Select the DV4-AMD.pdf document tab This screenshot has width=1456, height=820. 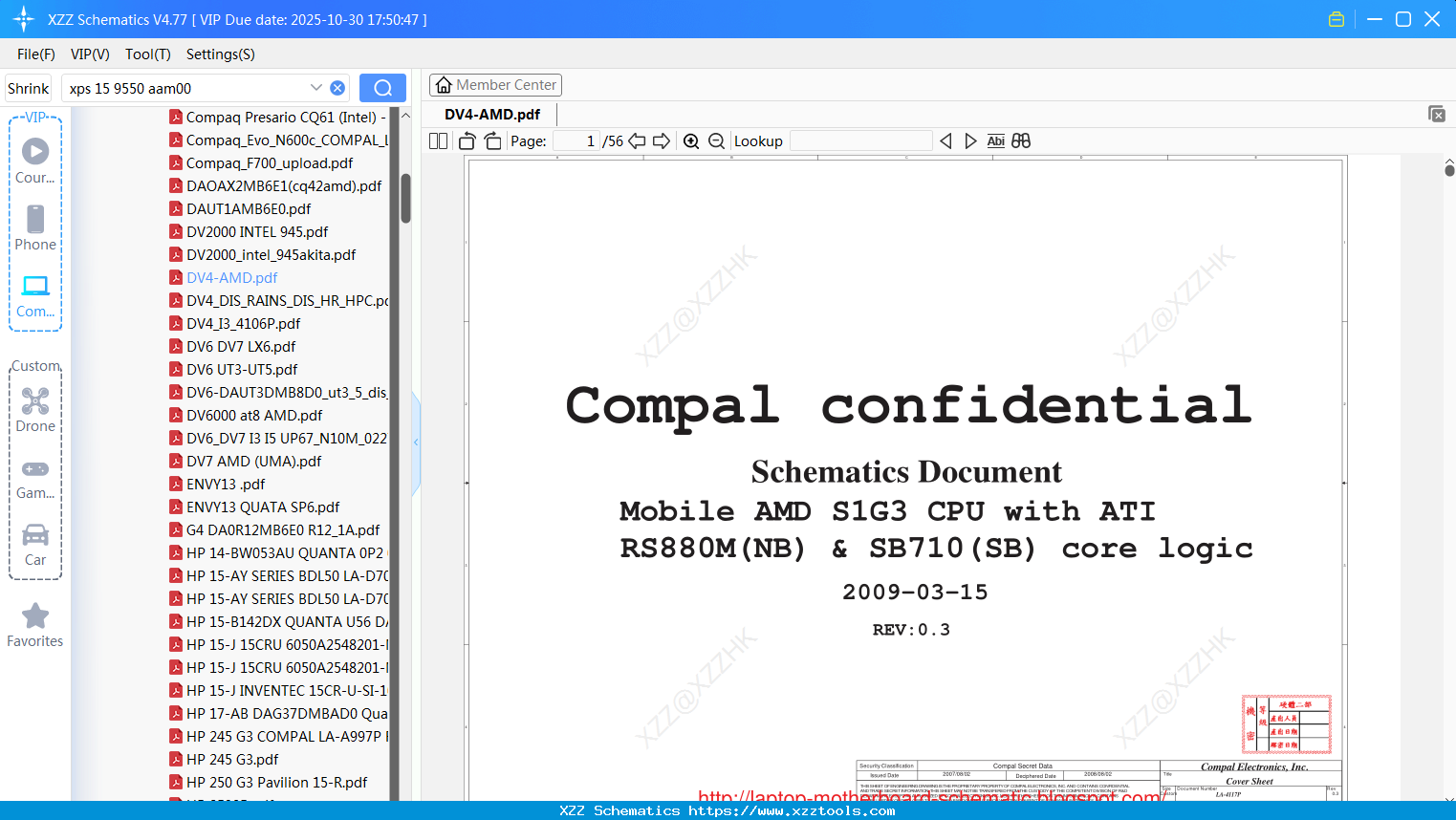[x=492, y=115]
